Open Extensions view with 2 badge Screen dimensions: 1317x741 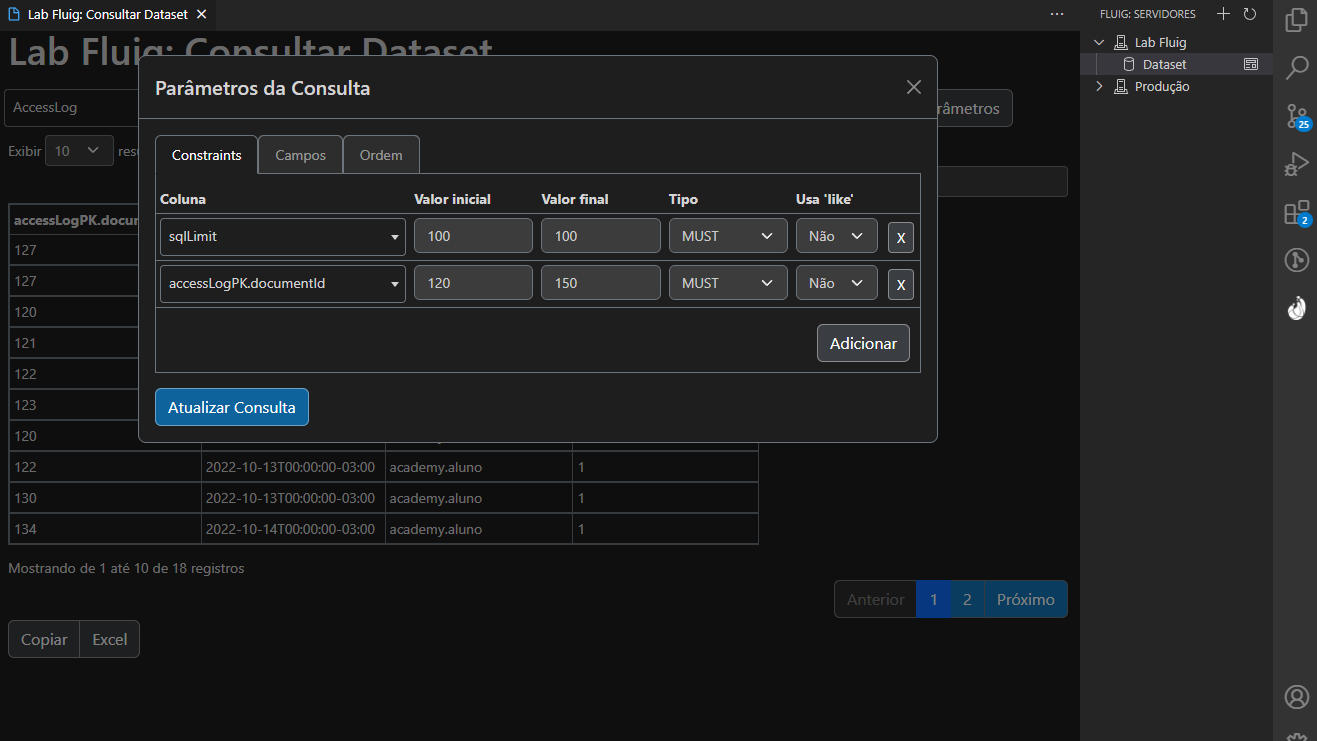click(1297, 212)
